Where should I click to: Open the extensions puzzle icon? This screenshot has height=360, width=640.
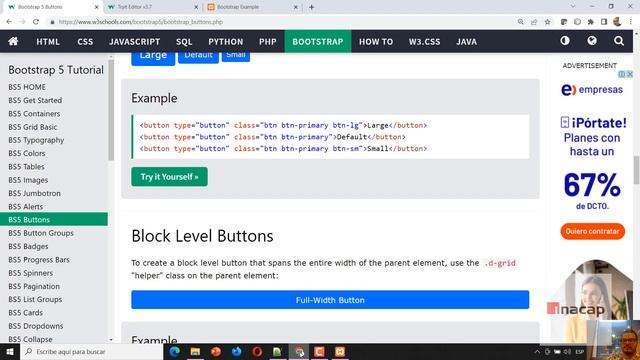click(591, 22)
